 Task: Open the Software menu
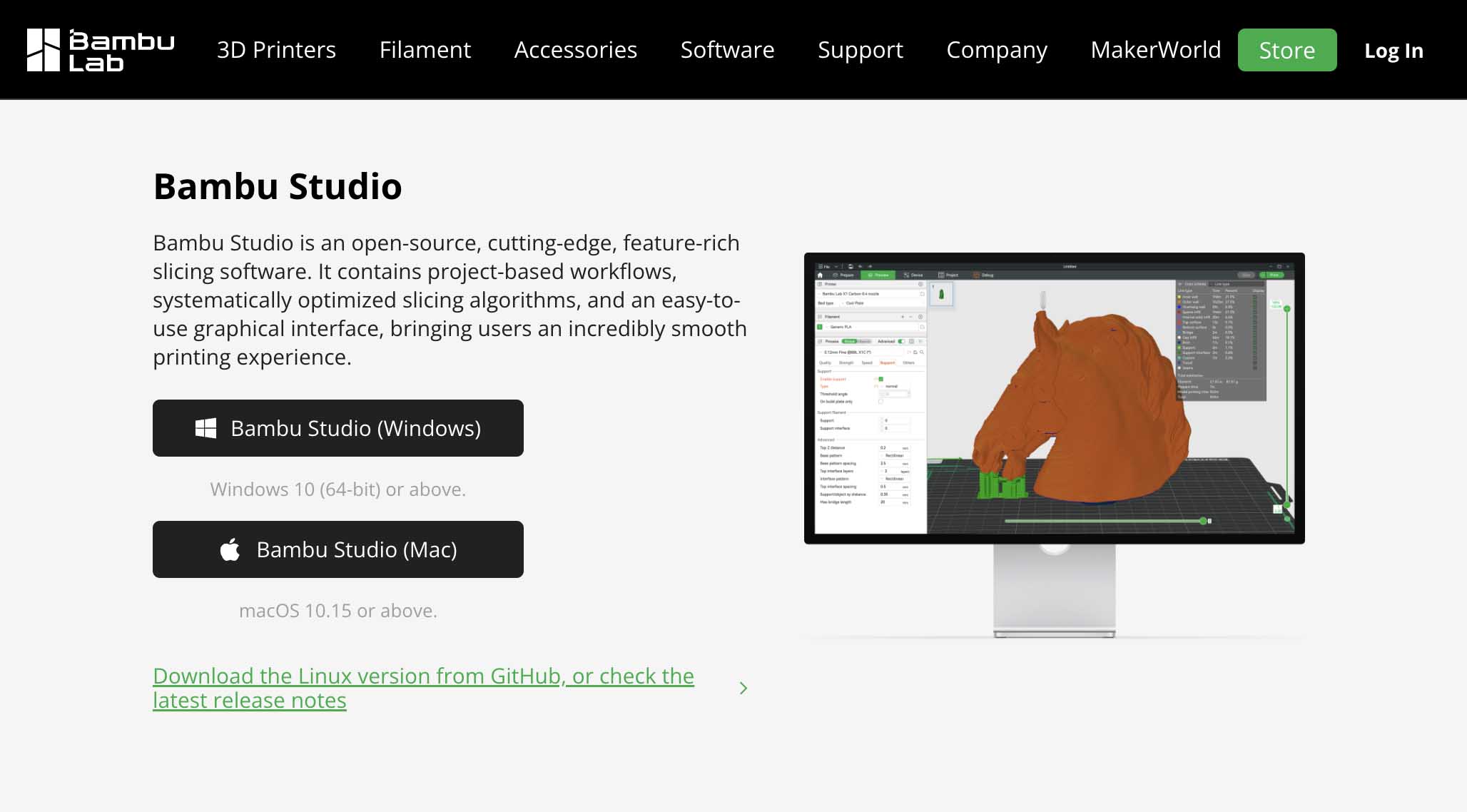coord(727,50)
